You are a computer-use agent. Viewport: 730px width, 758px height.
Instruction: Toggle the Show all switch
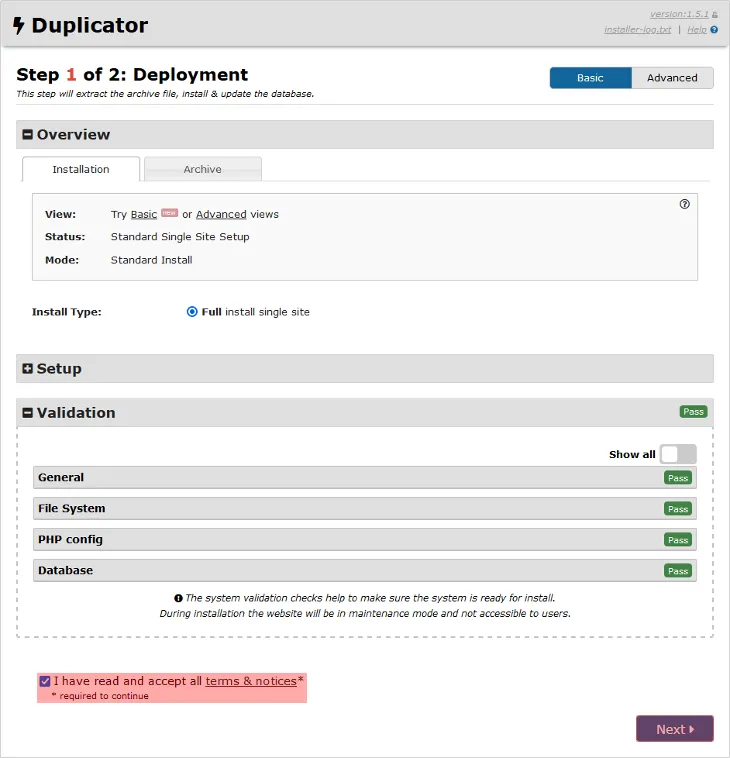678,454
